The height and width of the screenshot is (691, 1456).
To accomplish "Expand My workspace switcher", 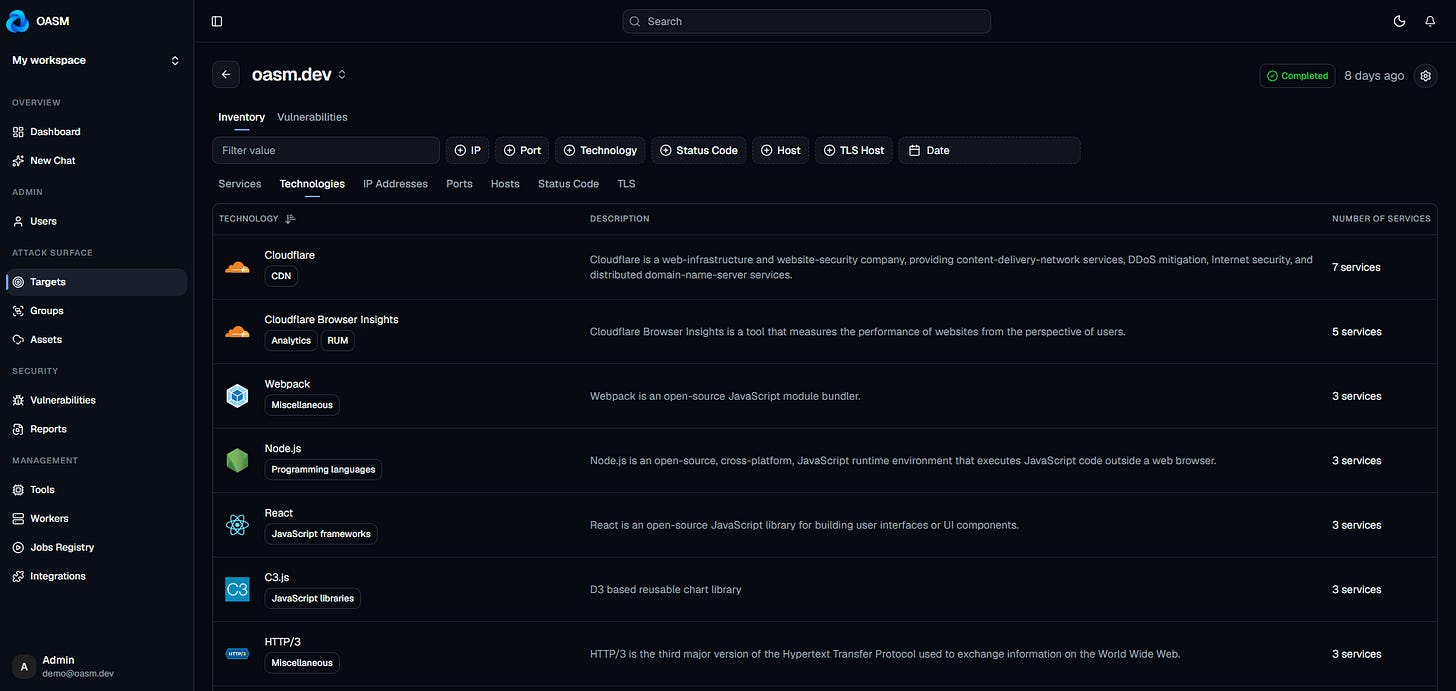I will click(x=96, y=61).
